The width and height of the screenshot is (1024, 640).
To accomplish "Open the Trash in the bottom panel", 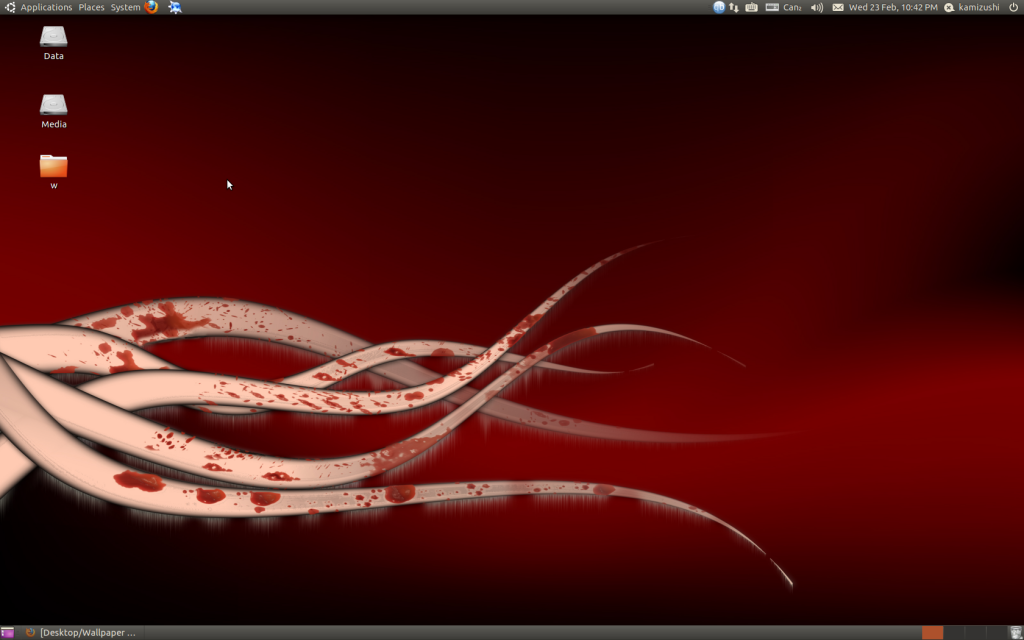I will [x=1015, y=632].
